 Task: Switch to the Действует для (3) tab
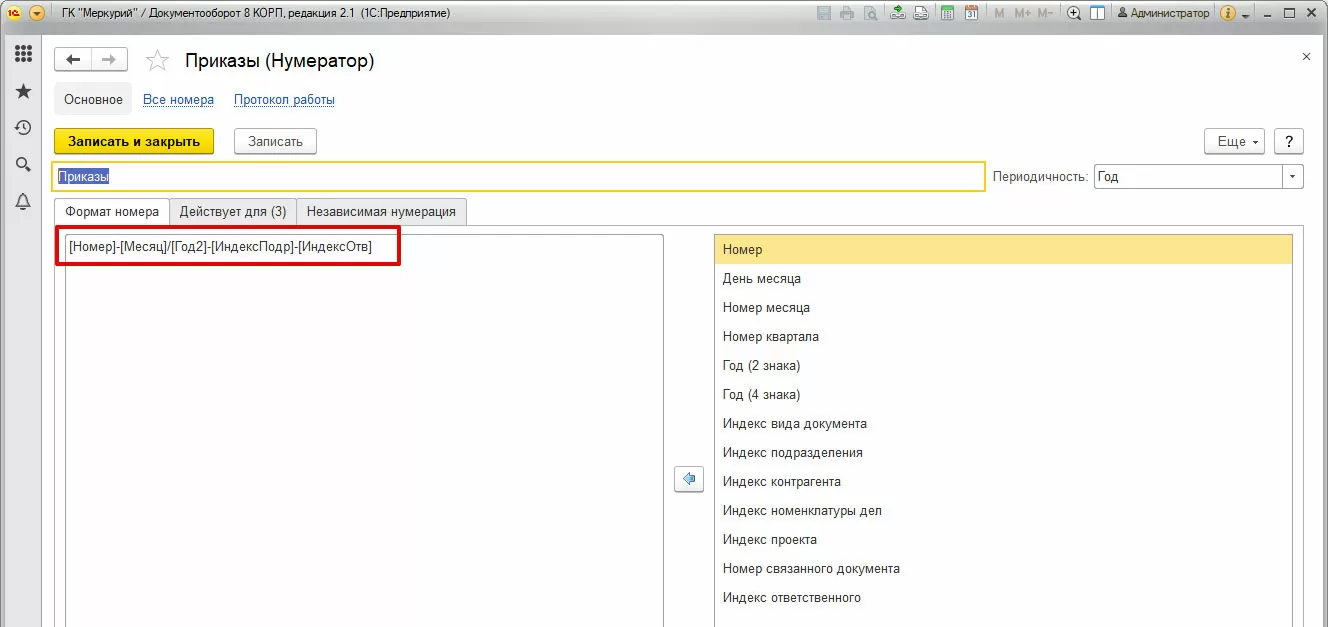(233, 212)
